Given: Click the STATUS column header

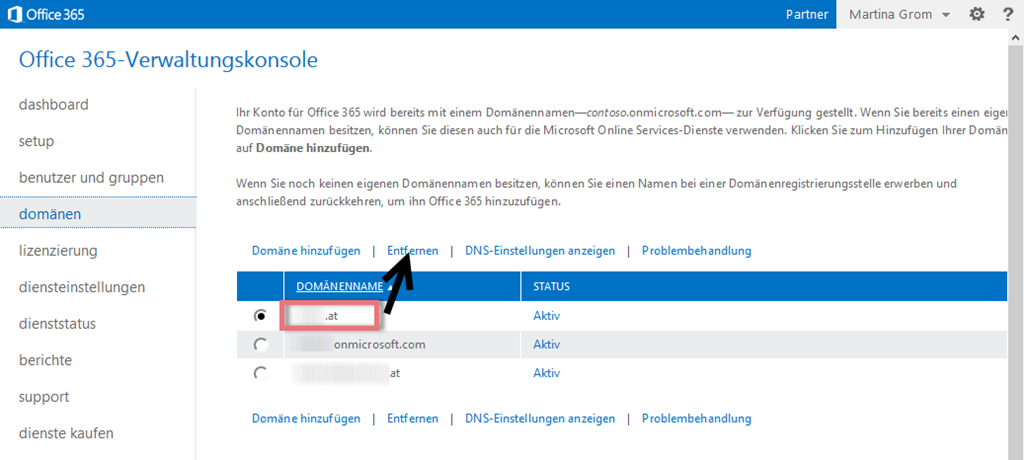Looking at the screenshot, I should click(x=552, y=286).
